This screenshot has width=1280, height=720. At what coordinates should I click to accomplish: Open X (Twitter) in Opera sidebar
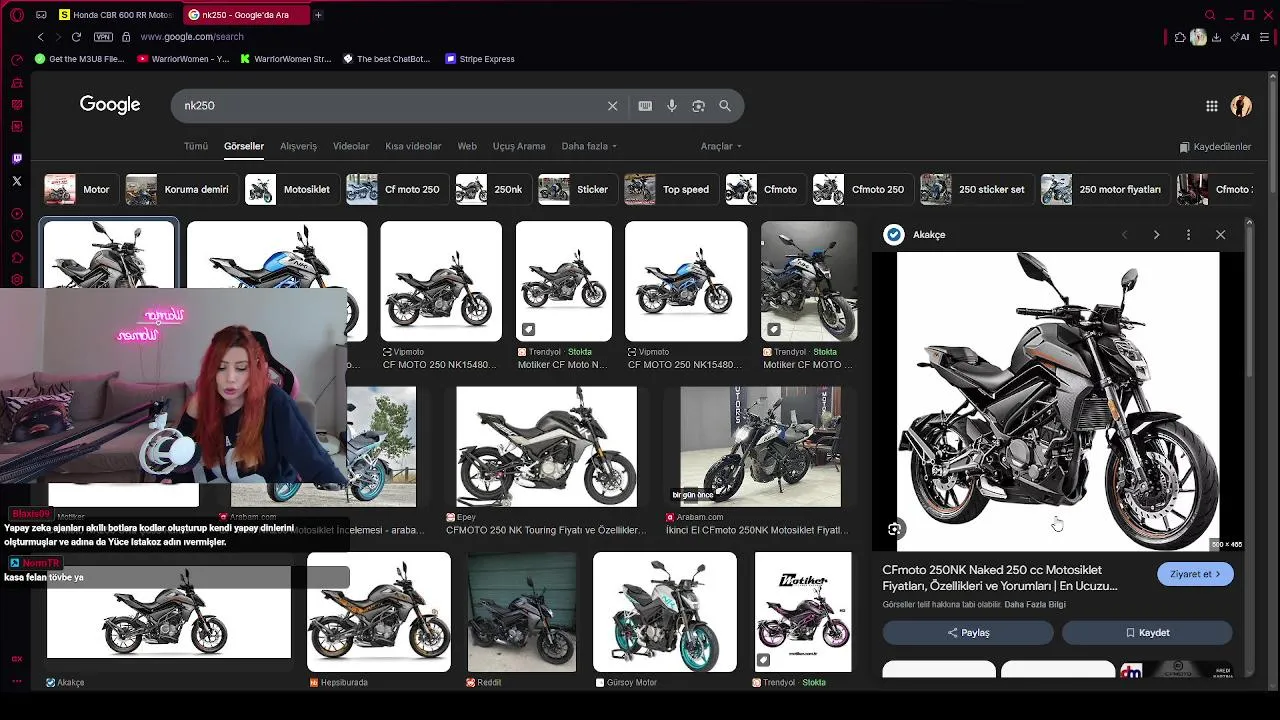(x=17, y=181)
